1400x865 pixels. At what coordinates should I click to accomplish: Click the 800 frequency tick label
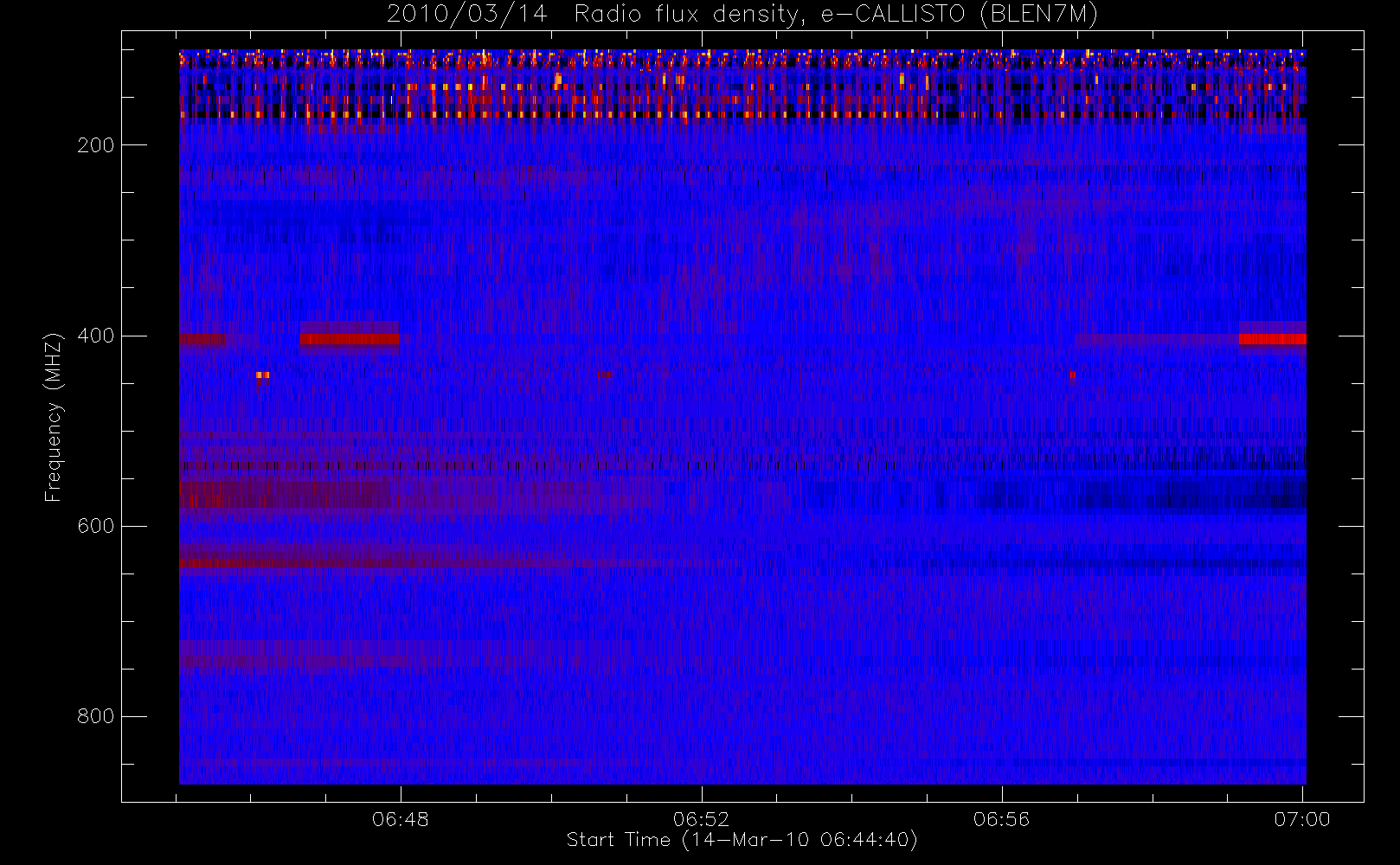[95, 716]
